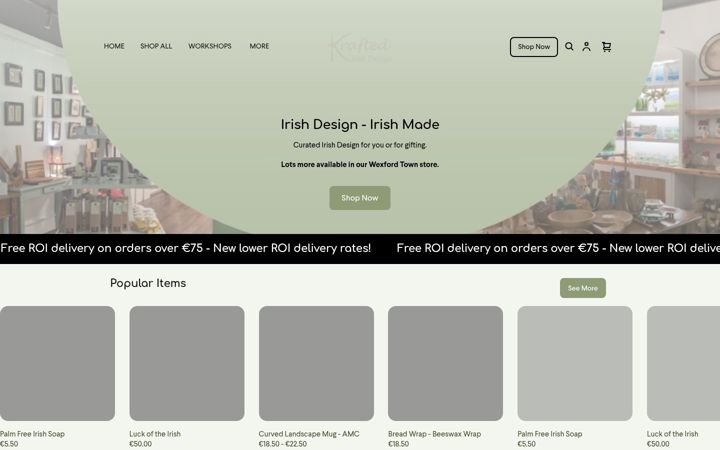The height and width of the screenshot is (450, 720).
Task: Click the outlined Shop Now header button
Action: tap(534, 47)
